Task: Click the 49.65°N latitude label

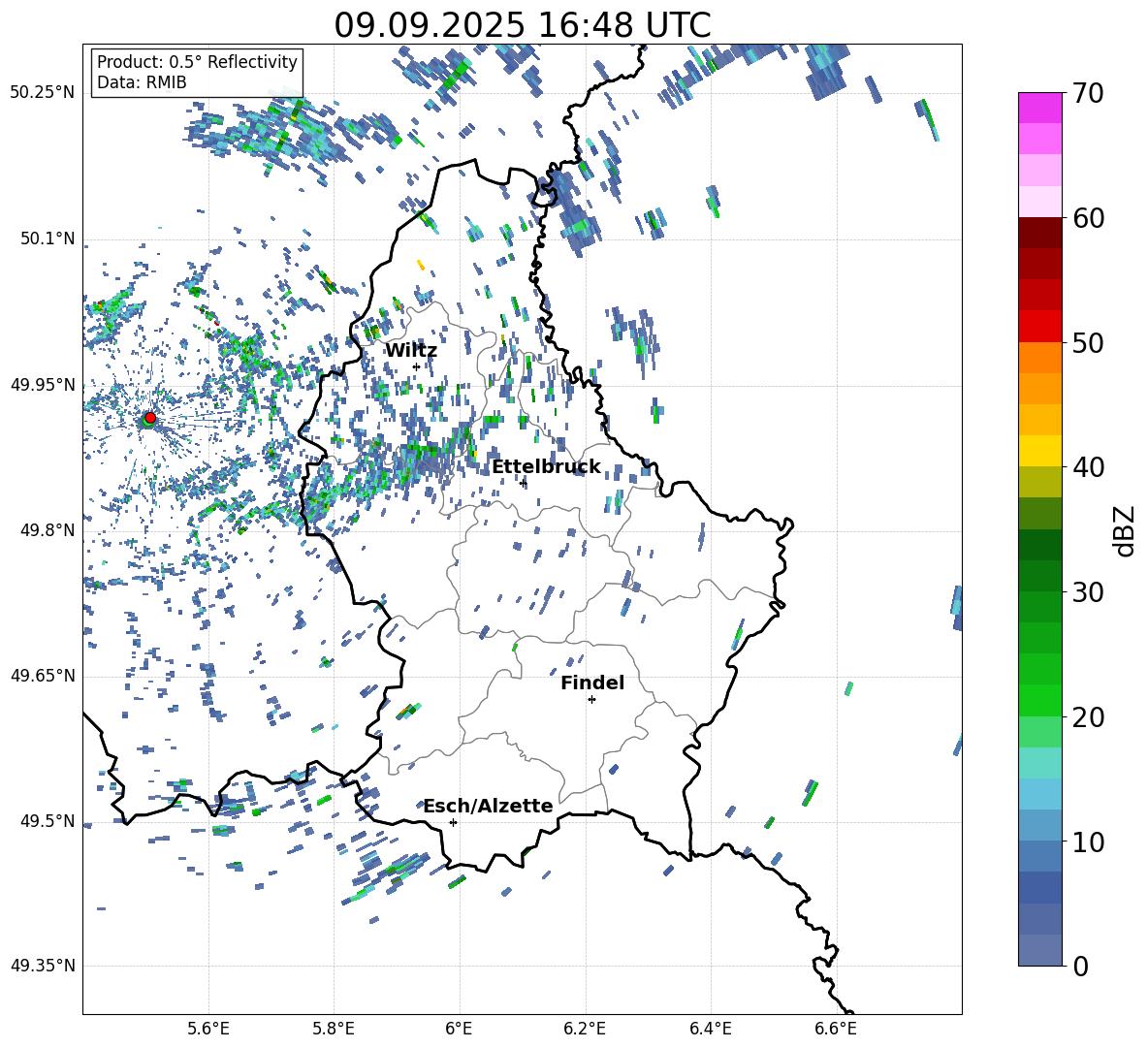Action: 43,677
